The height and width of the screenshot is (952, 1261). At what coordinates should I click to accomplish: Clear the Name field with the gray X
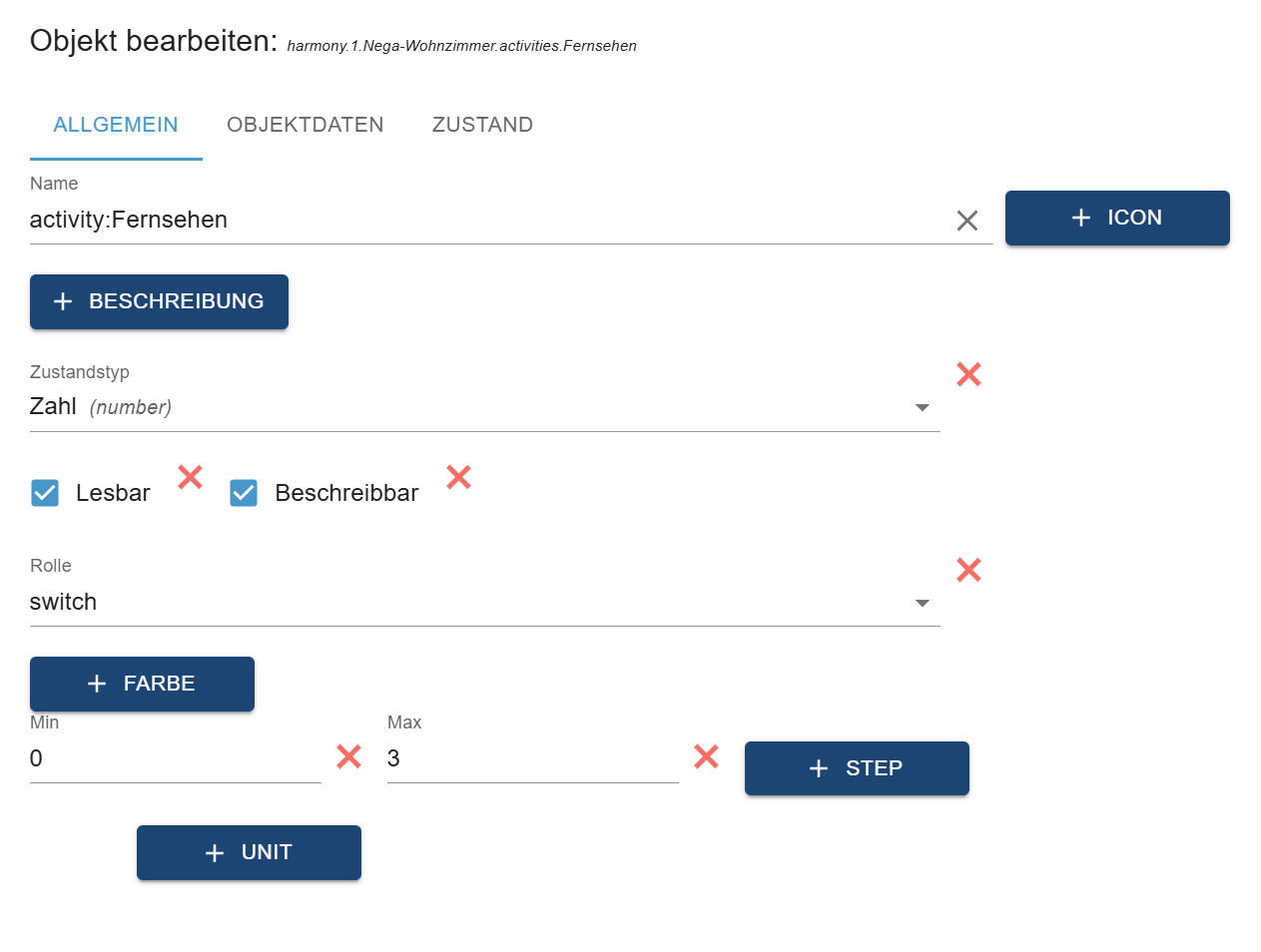click(966, 221)
